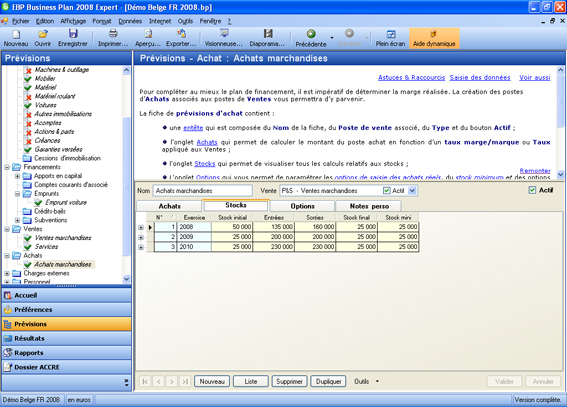Open the Outils dropdown at bottom

377,381
